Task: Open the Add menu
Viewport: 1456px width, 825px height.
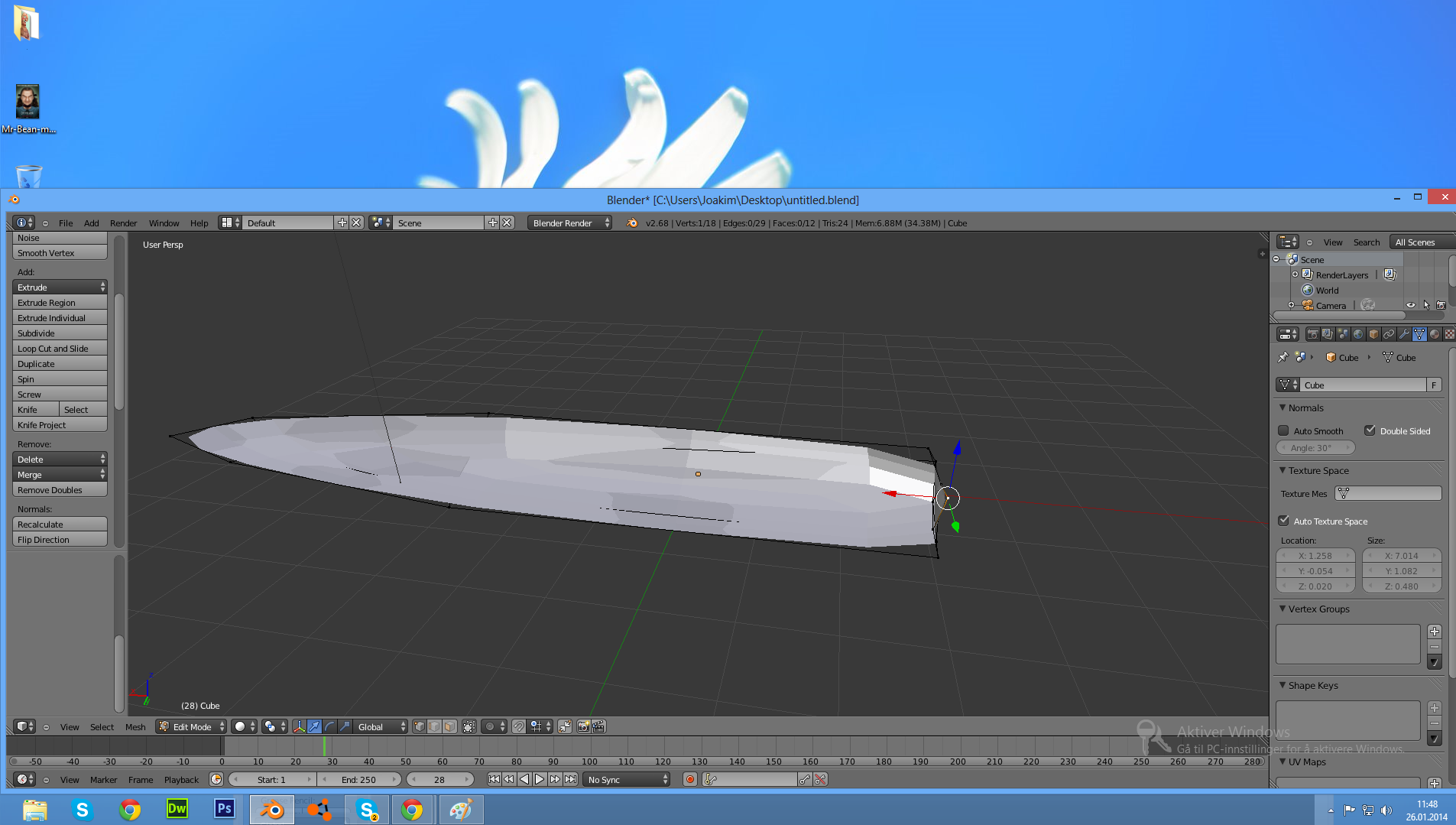Action: [91, 222]
